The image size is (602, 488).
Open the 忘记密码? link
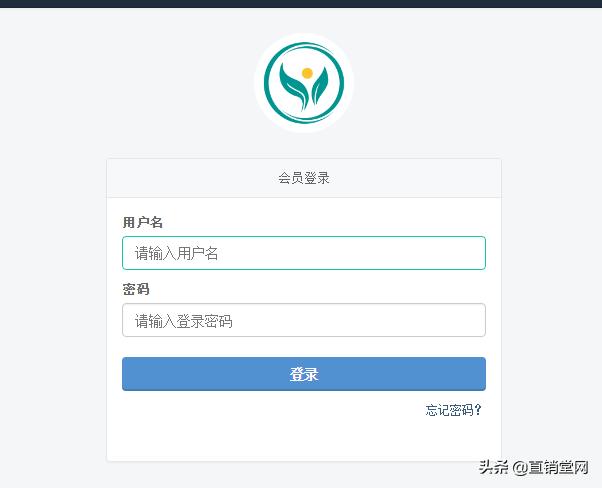coord(453,410)
